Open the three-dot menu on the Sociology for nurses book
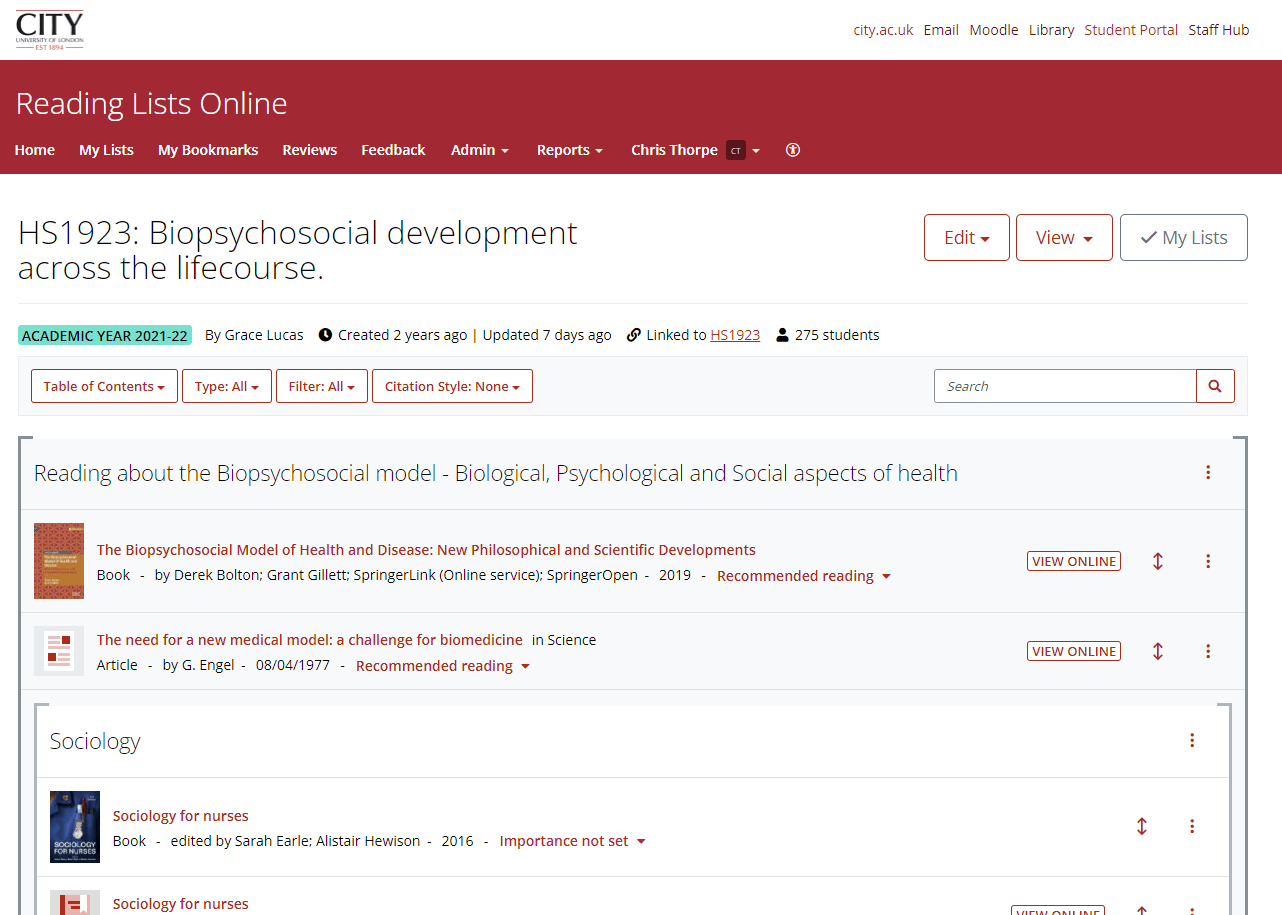The height and width of the screenshot is (915, 1282). point(1192,827)
